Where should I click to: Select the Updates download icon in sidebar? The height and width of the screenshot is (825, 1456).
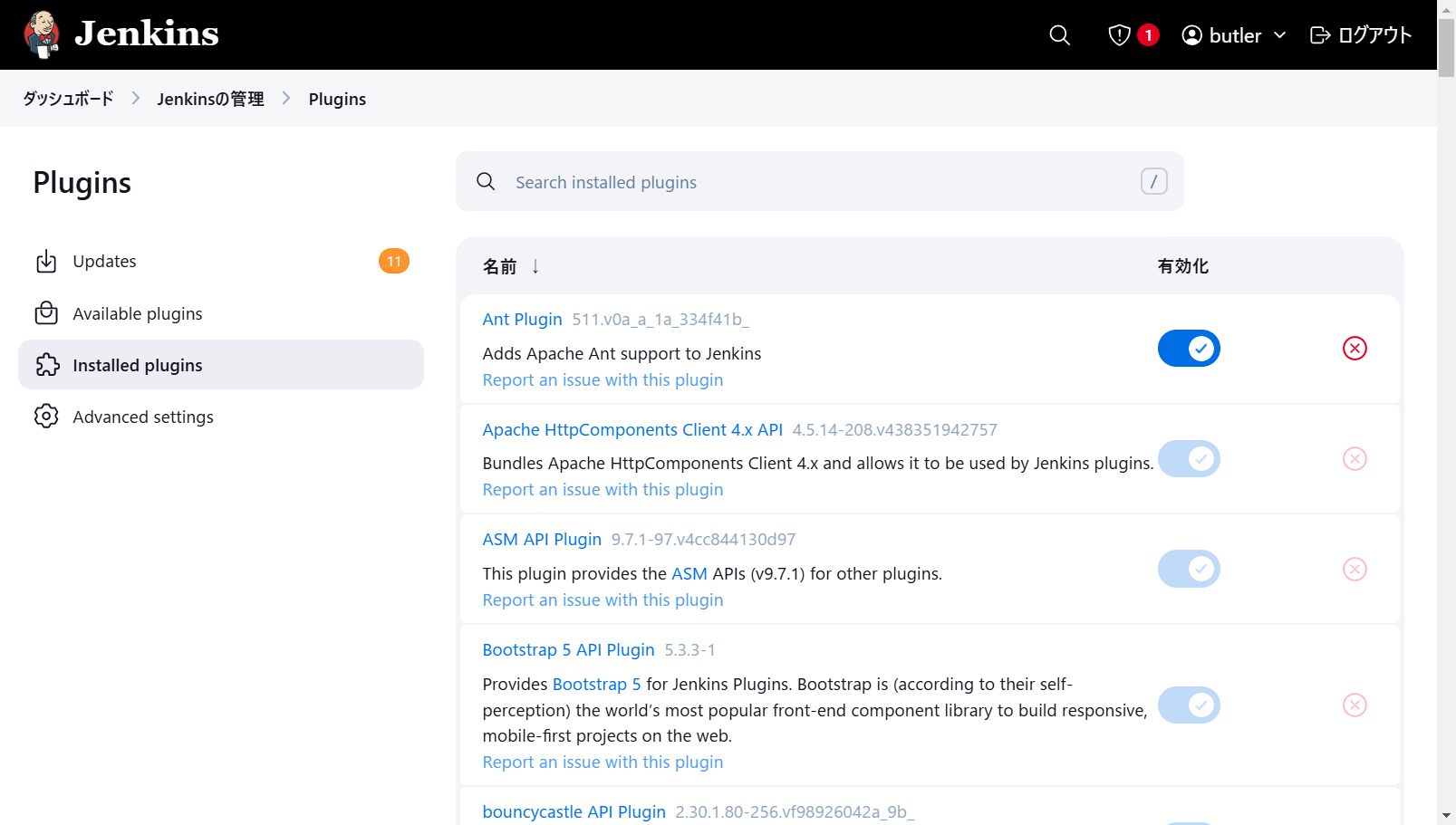(46, 261)
